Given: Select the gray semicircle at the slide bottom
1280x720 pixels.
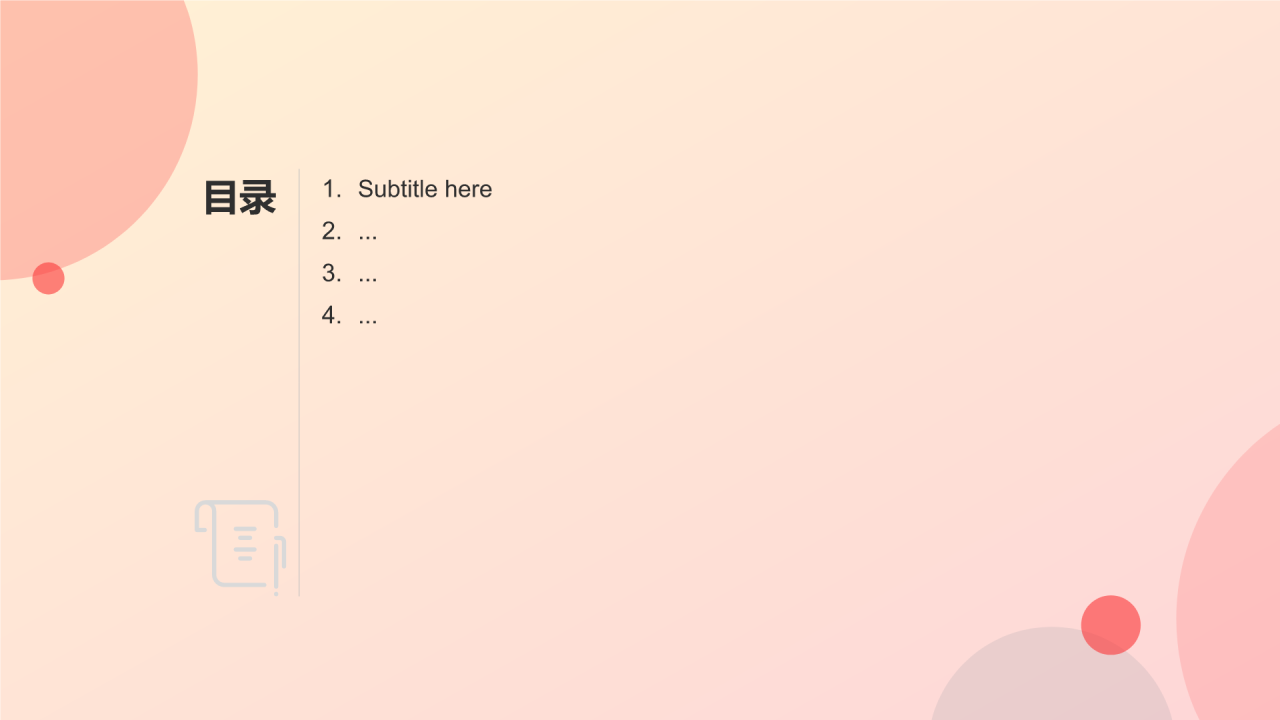Looking at the screenshot, I should (1052, 675).
